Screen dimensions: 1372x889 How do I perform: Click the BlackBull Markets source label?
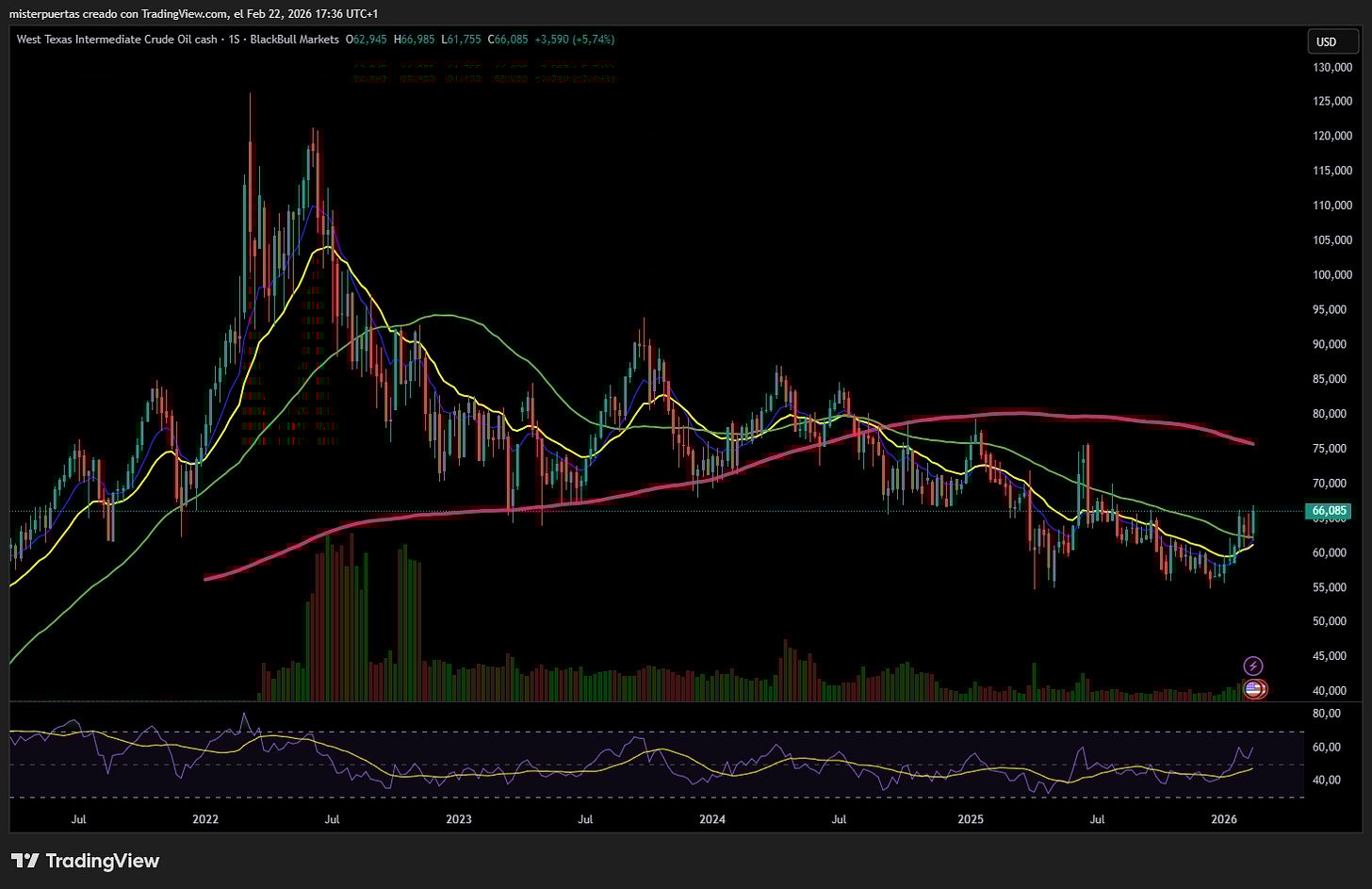292,40
